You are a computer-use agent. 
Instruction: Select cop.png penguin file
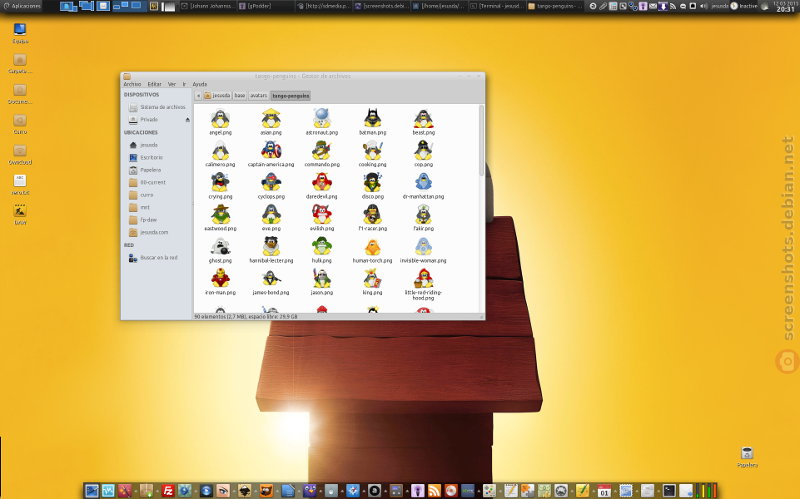coord(423,155)
